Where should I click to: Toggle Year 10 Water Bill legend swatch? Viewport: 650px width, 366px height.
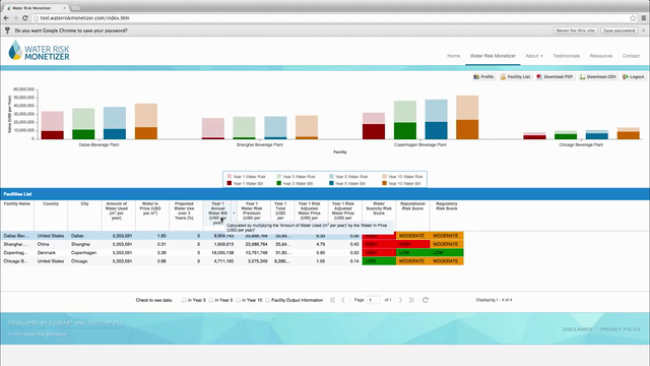384,183
